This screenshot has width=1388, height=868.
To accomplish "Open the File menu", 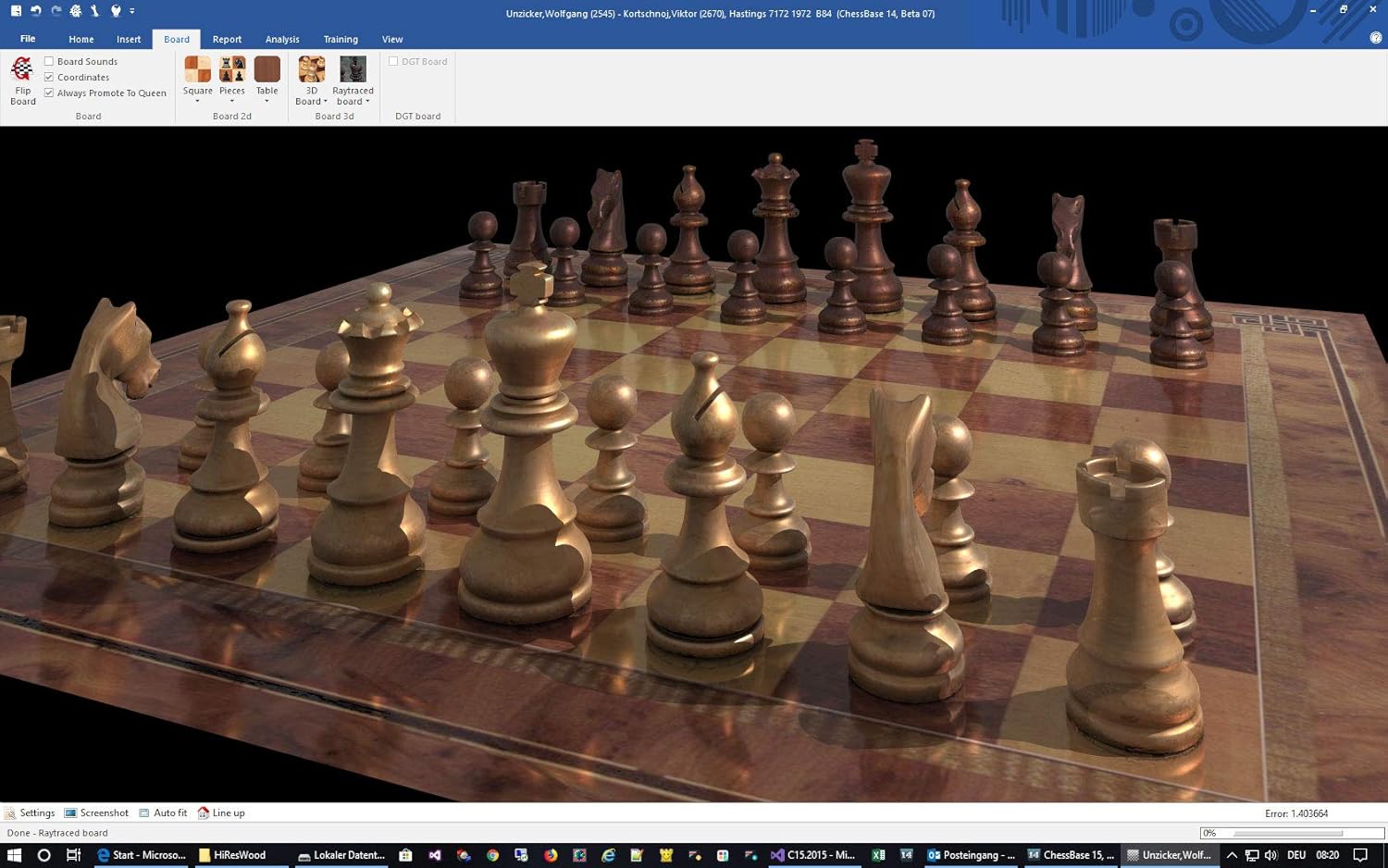I will tap(28, 39).
